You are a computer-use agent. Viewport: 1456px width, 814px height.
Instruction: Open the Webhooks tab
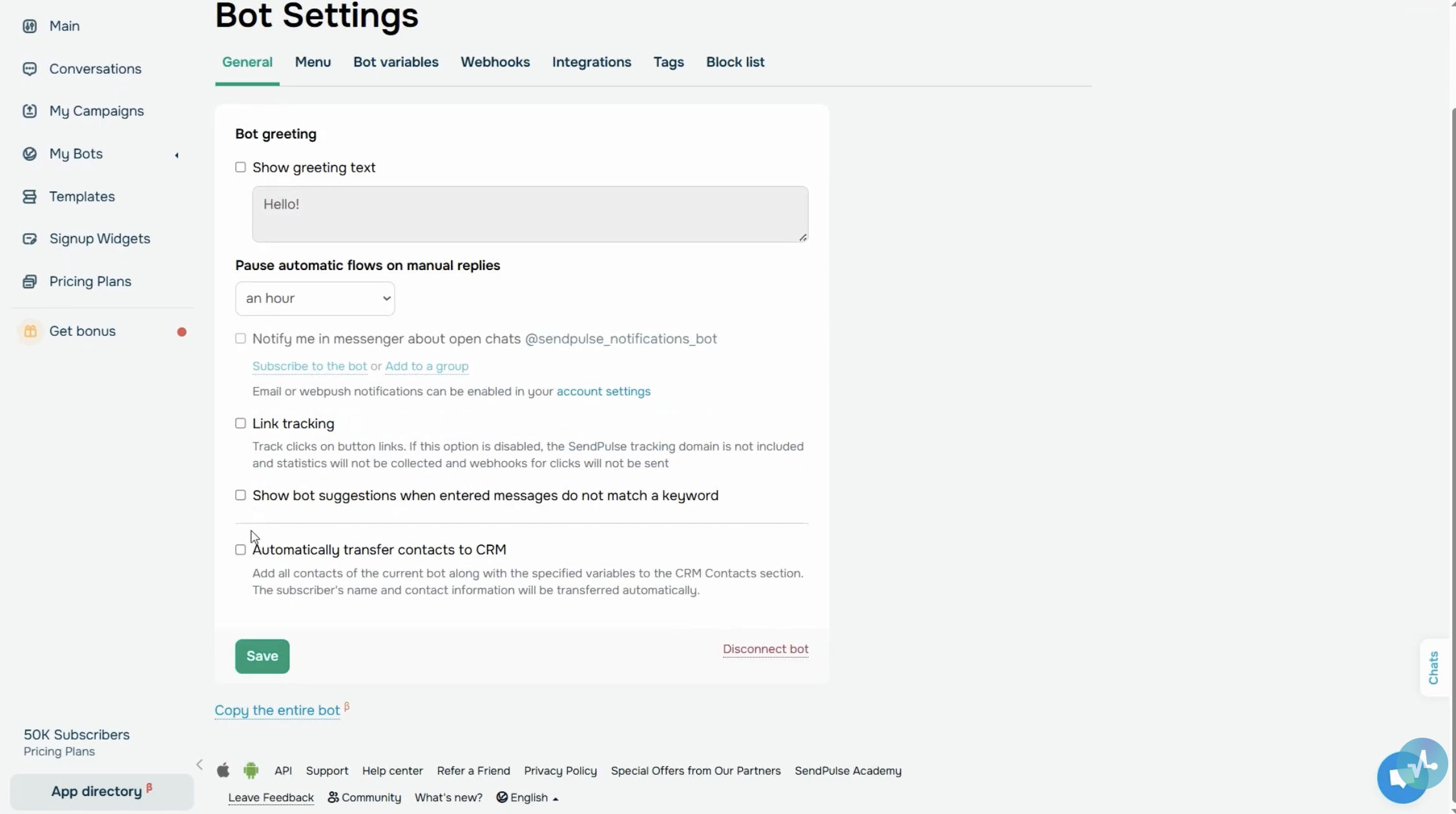pyautogui.click(x=495, y=62)
